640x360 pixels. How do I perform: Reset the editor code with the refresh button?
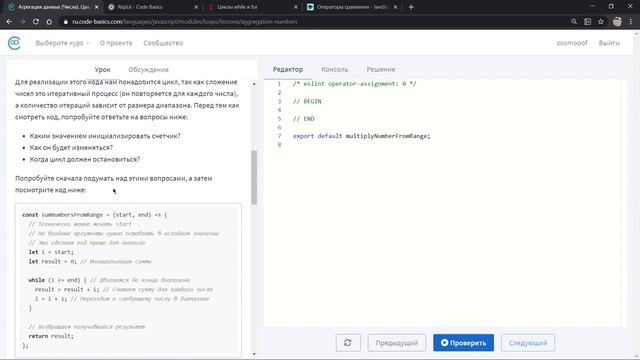(348, 342)
